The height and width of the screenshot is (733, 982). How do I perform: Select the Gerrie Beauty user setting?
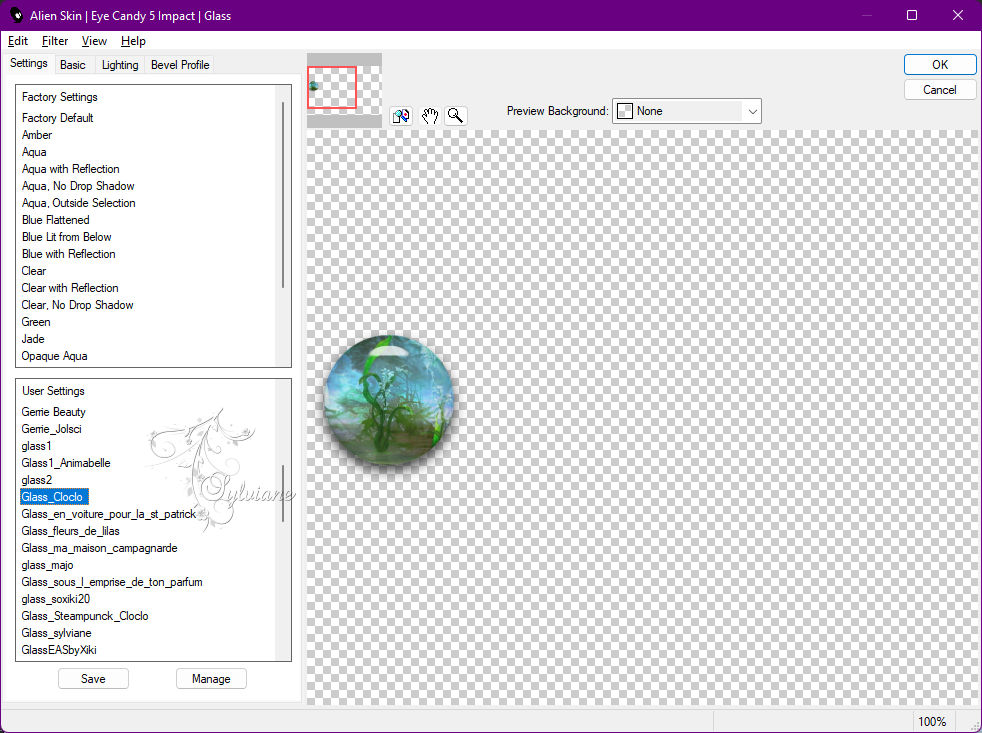coord(53,412)
